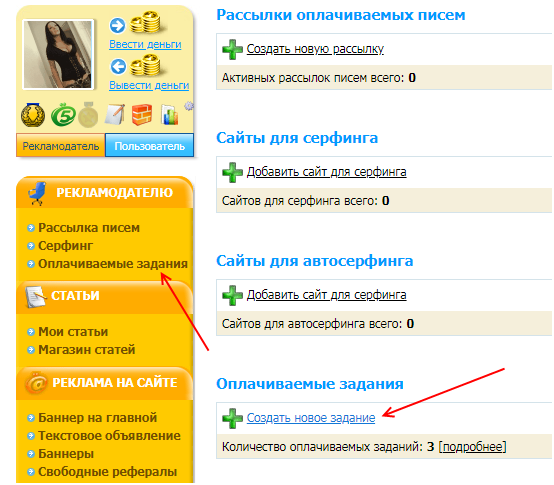Click the faded gold medal icon

[88, 114]
